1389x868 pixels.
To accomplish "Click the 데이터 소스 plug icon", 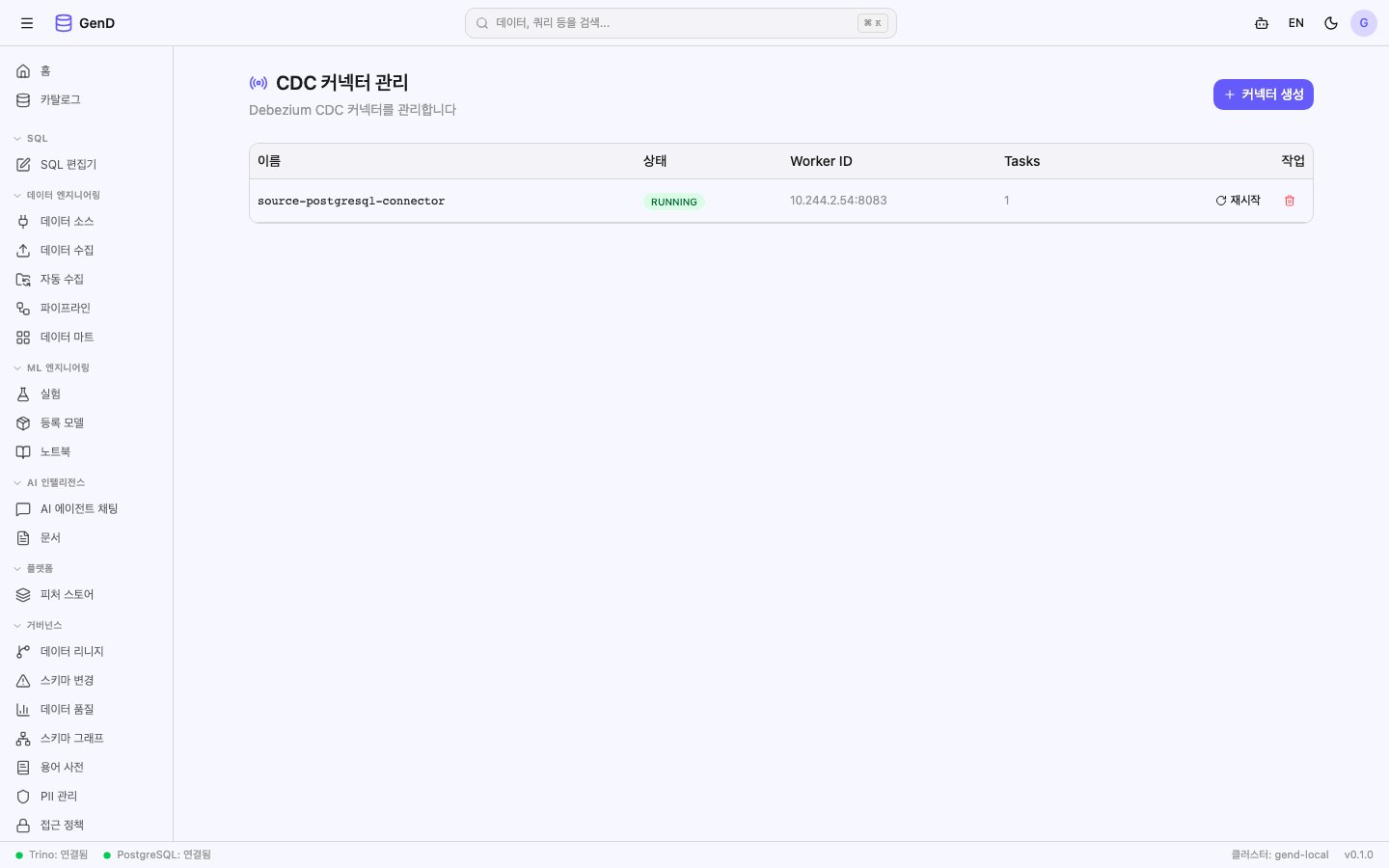I will pos(23,222).
